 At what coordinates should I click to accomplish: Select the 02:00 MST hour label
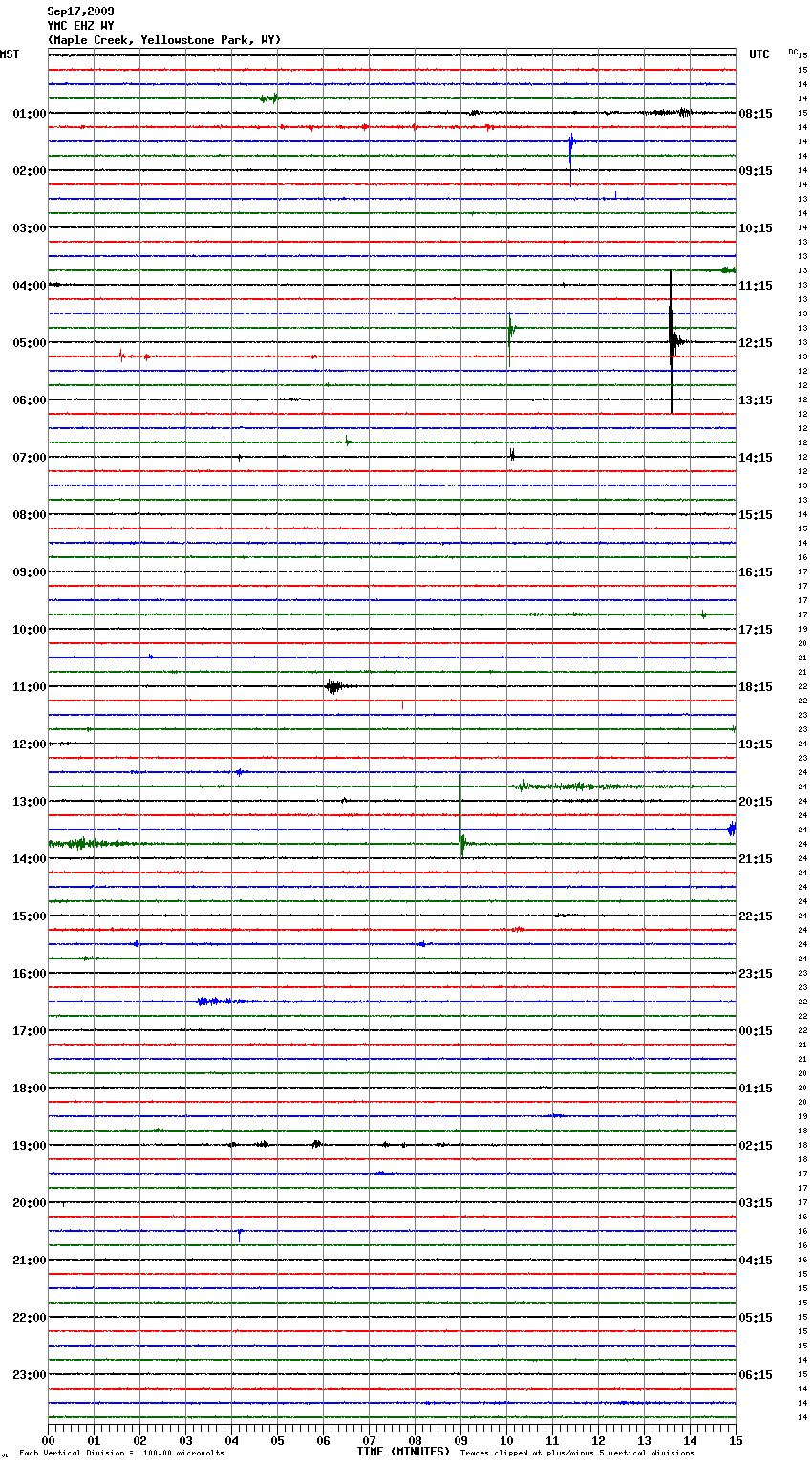point(30,171)
